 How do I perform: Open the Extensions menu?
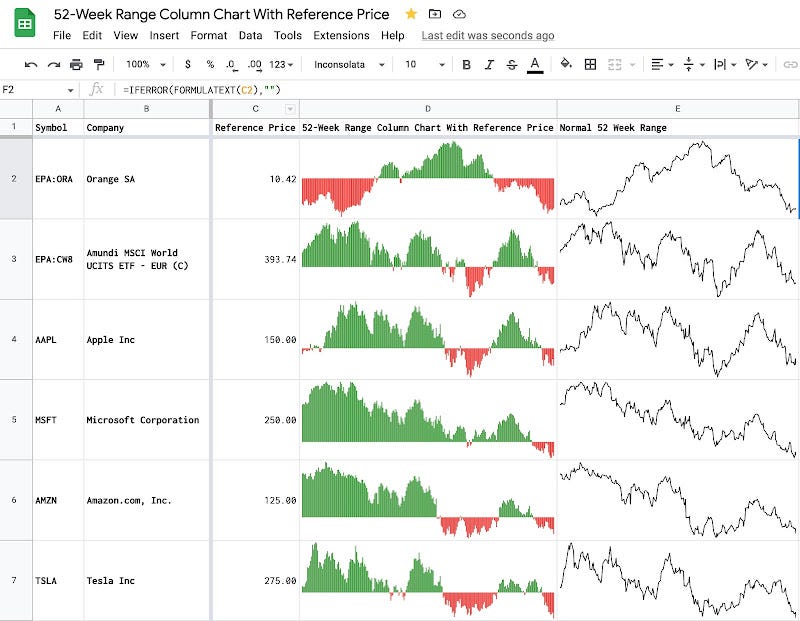point(340,35)
